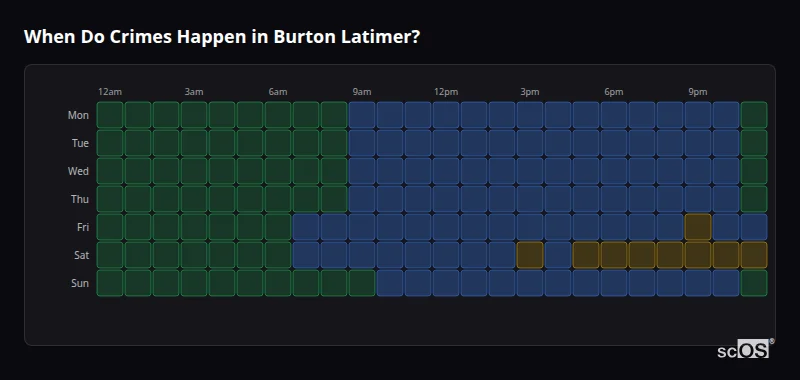Select the Saturday 12am green cell

[x=110, y=255]
